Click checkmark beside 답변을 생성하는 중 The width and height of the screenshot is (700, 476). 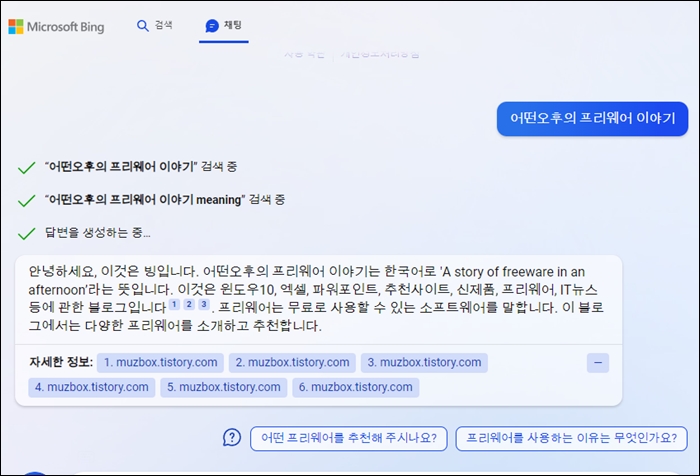26,233
